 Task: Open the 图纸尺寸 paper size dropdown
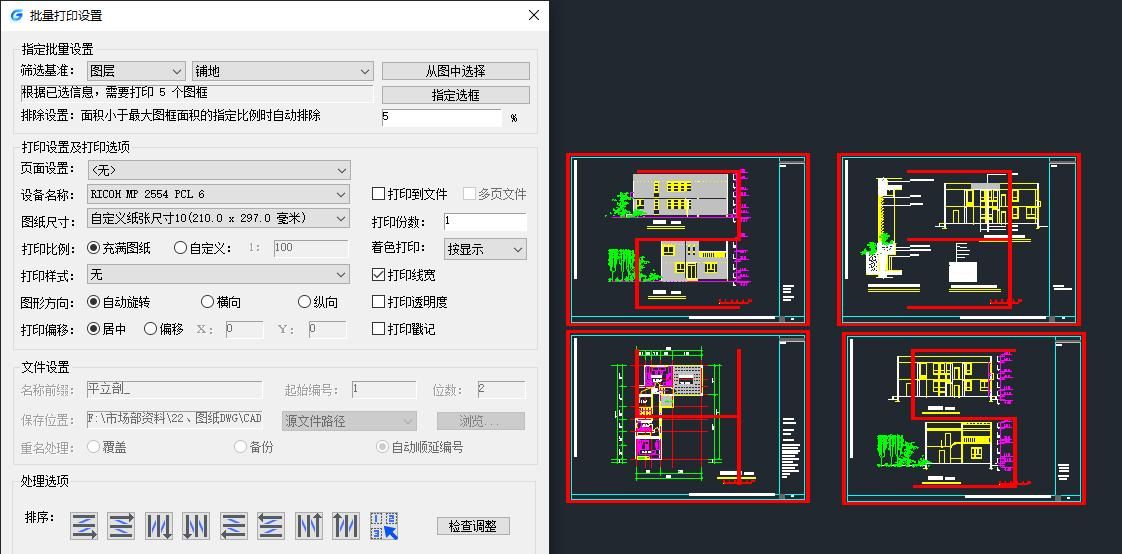pos(218,218)
